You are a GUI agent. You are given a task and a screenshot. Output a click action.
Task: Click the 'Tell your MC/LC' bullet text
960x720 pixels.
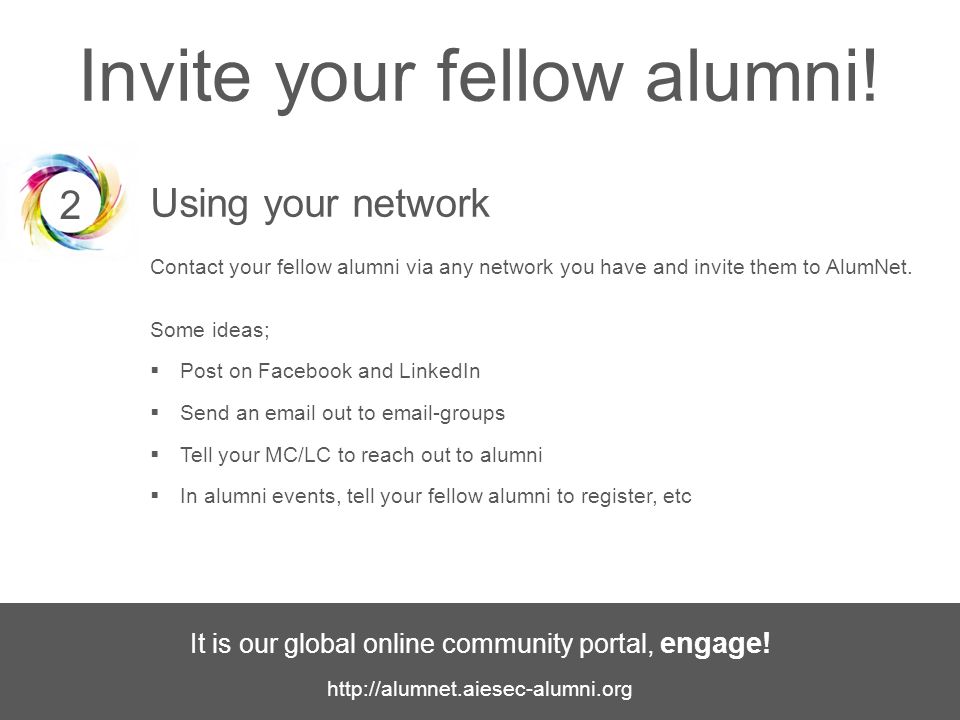tap(361, 455)
